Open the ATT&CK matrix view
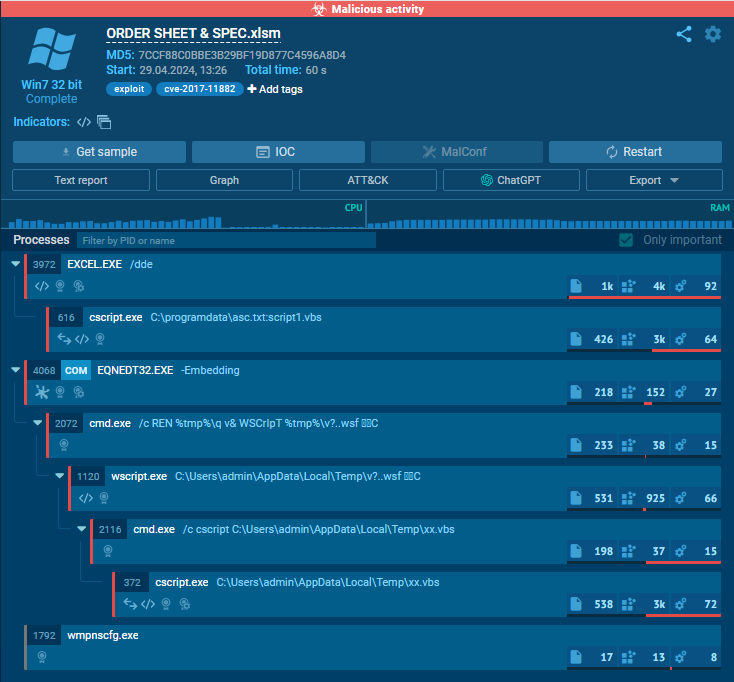734x682 pixels. 368,180
